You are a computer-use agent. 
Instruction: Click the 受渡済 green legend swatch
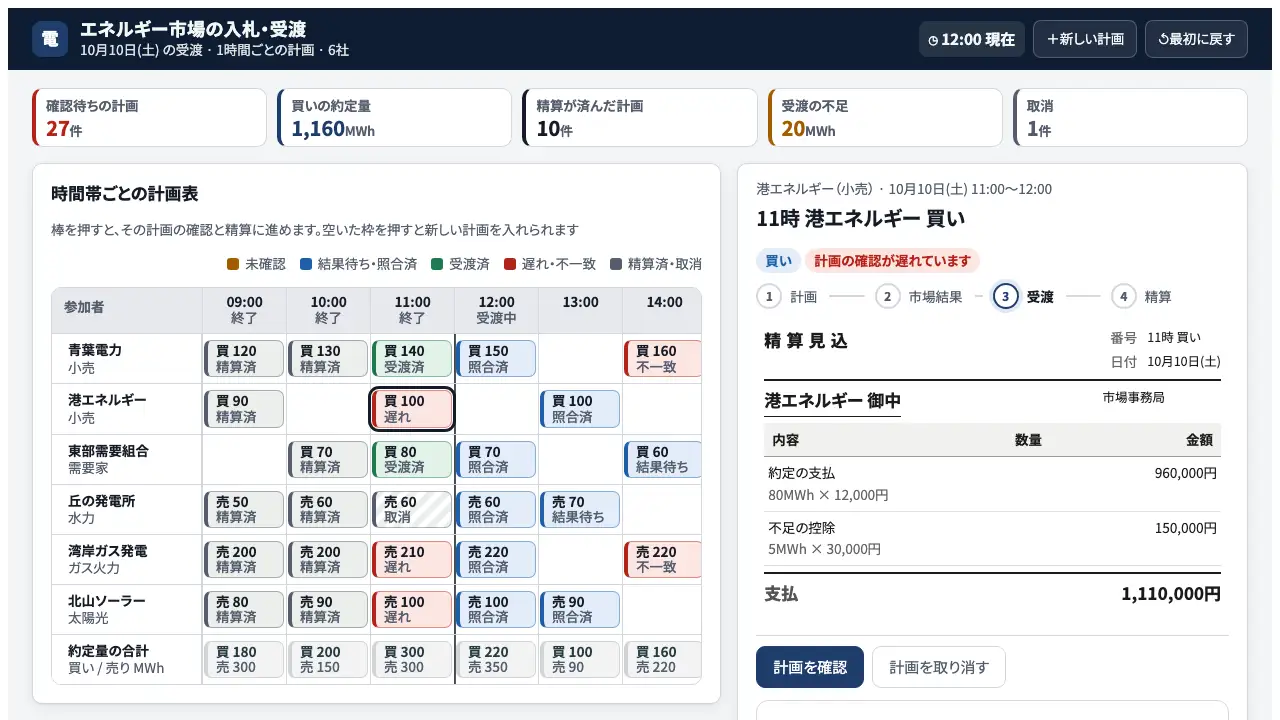437,264
